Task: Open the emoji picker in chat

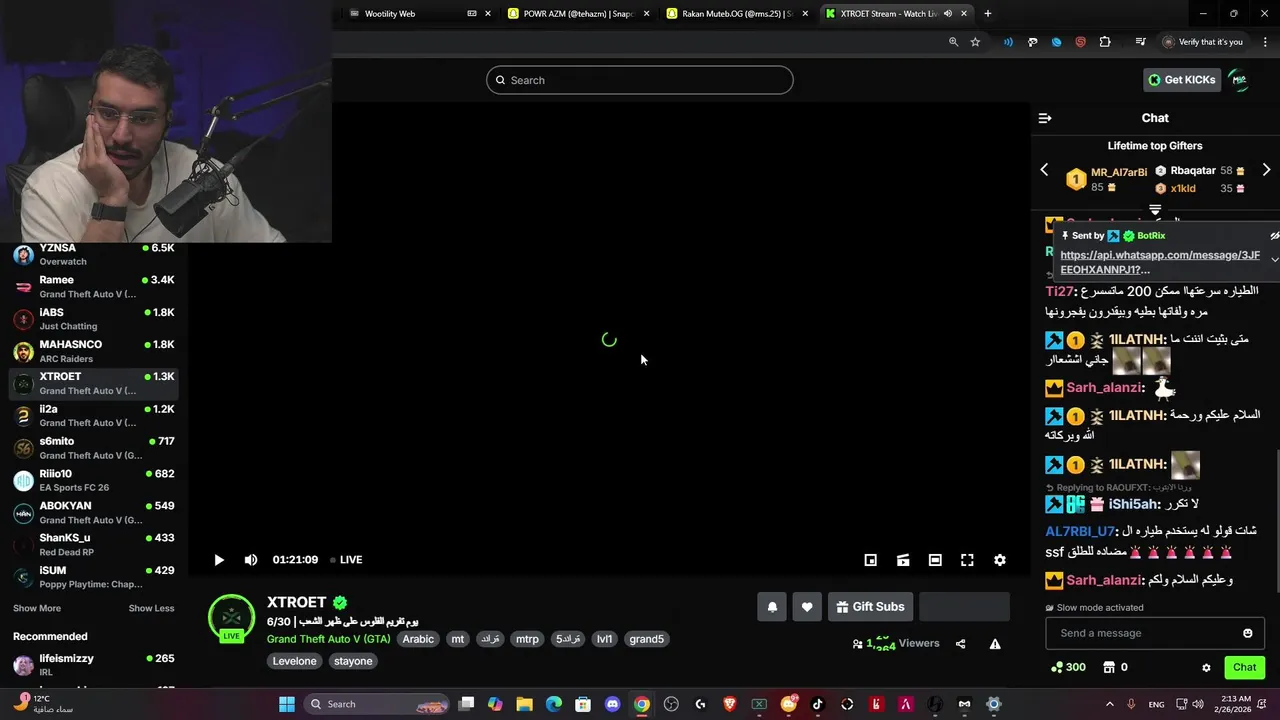Action: (x=1247, y=633)
